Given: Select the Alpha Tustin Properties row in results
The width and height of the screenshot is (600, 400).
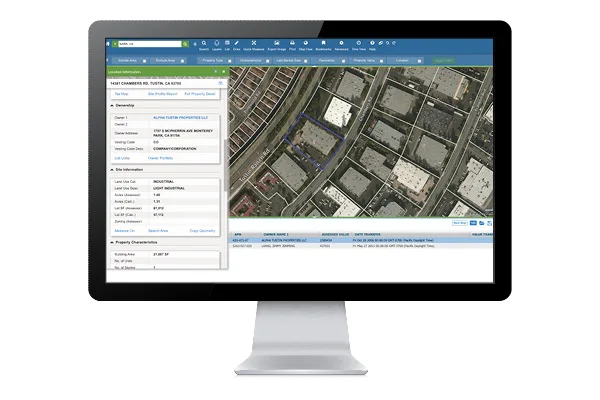Looking at the screenshot, I should tap(361, 240).
